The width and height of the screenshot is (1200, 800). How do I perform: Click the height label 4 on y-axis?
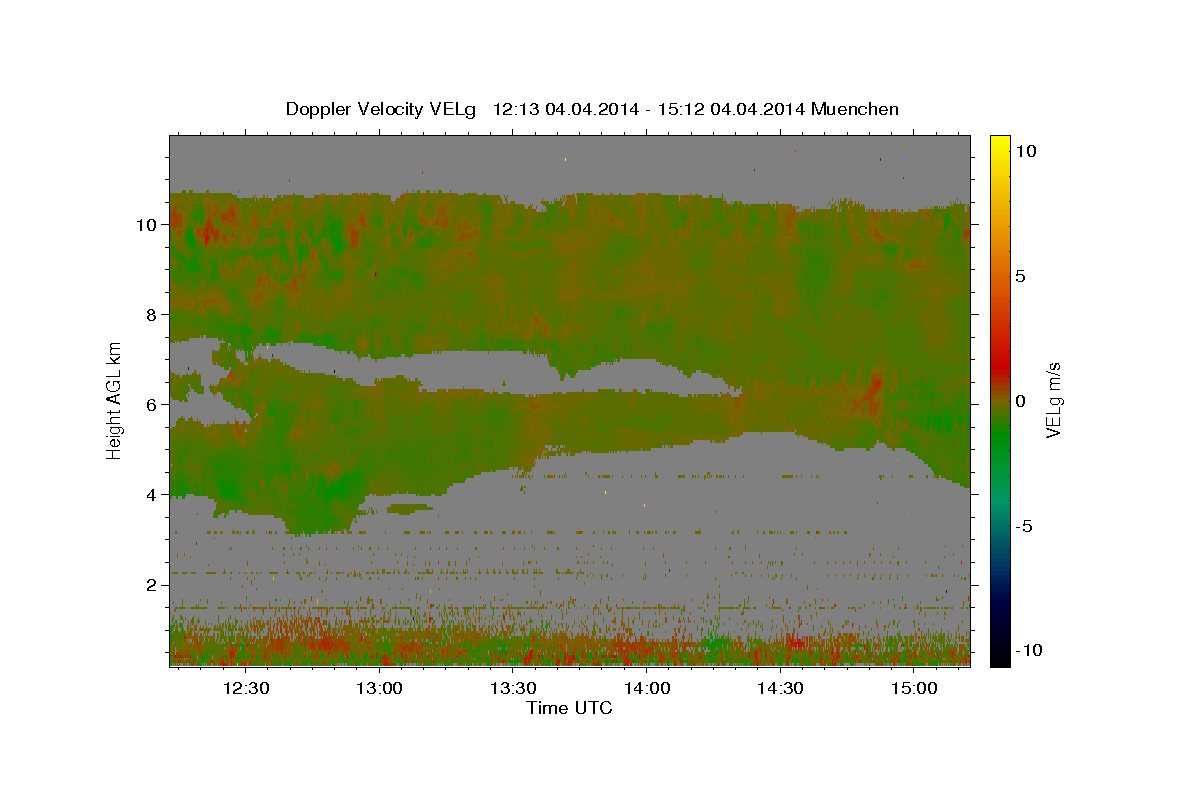click(x=150, y=495)
